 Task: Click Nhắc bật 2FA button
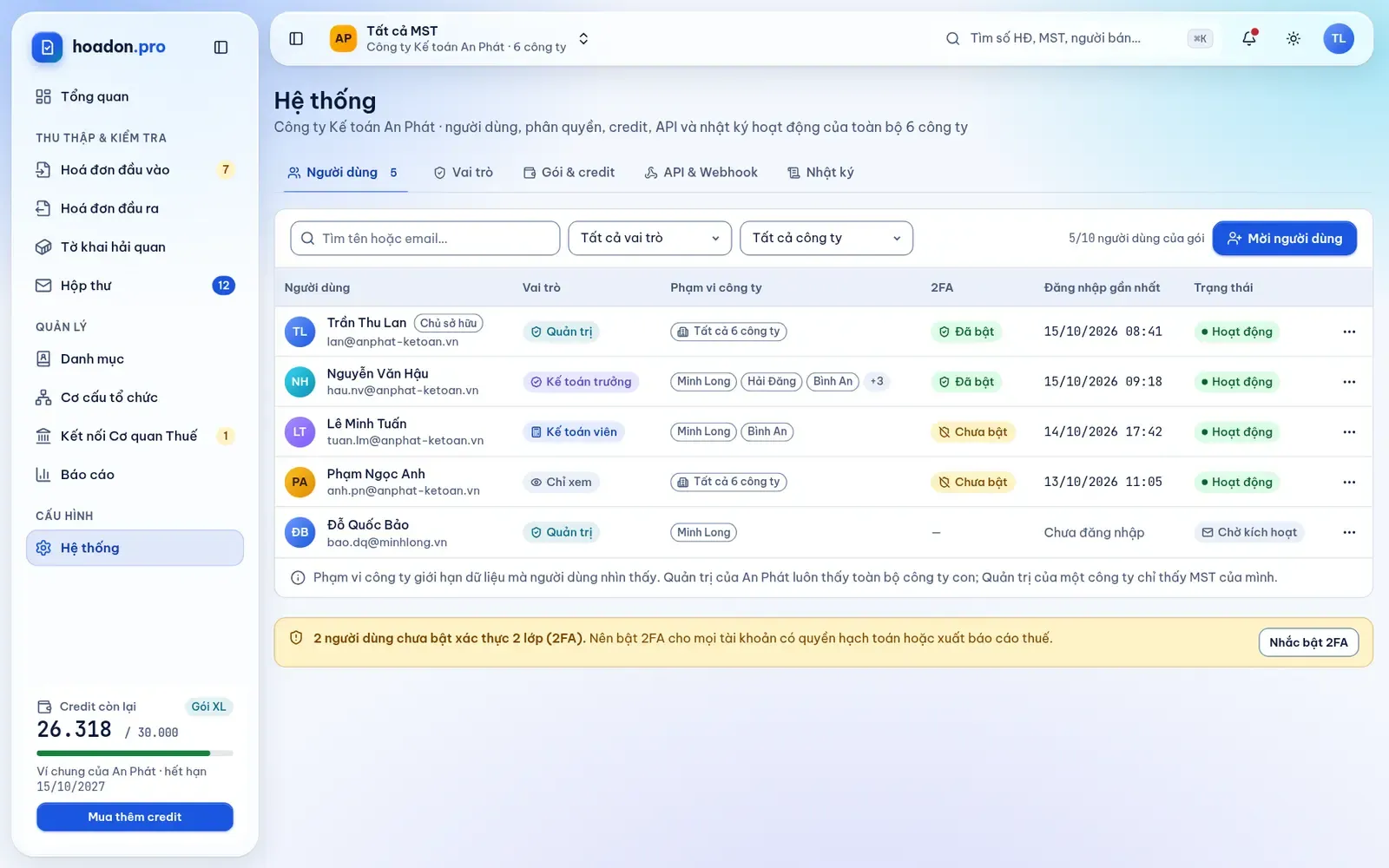click(1308, 642)
